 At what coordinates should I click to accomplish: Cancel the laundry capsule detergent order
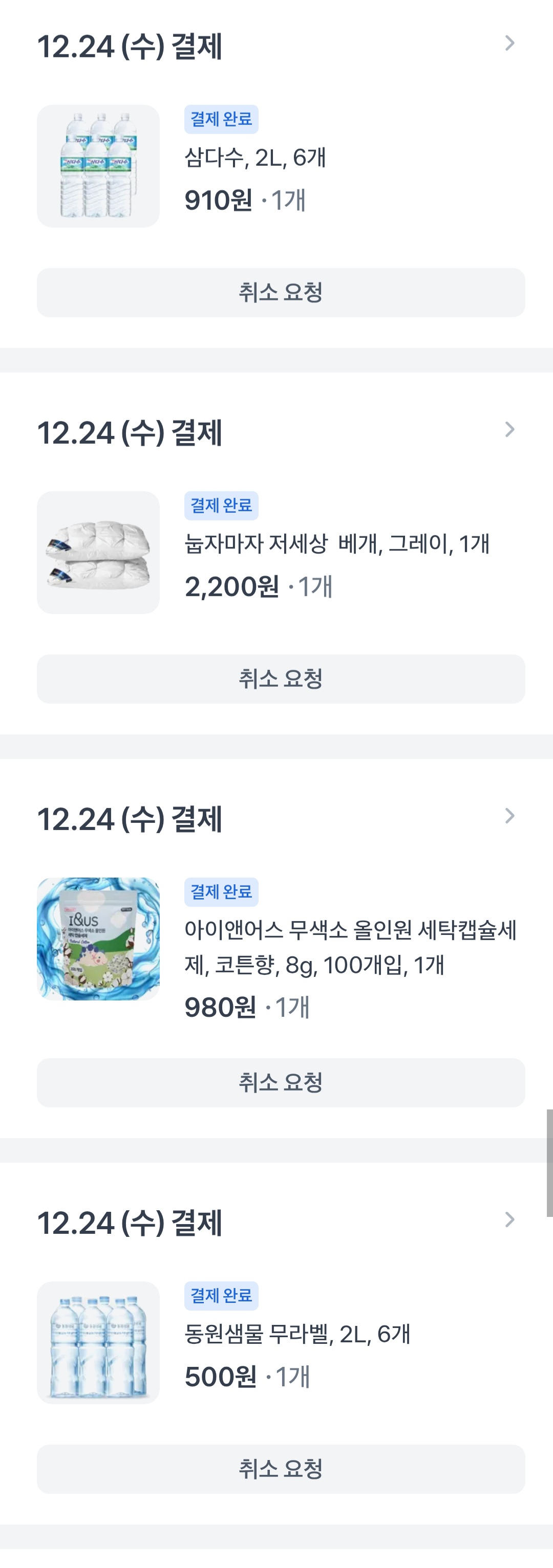tap(281, 1083)
